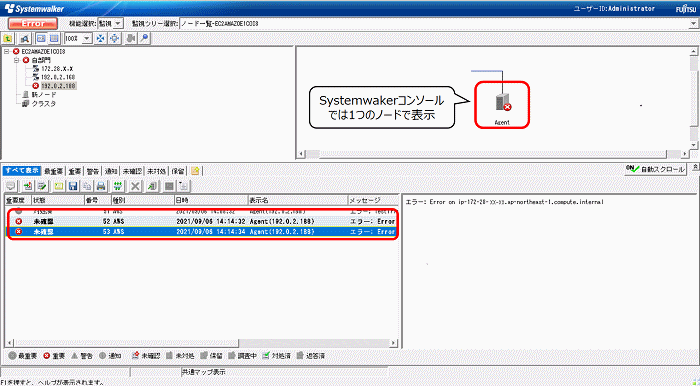This screenshot has height=386, width=700.
Task: Click the 日時 column header
Action: [x=210, y=200]
